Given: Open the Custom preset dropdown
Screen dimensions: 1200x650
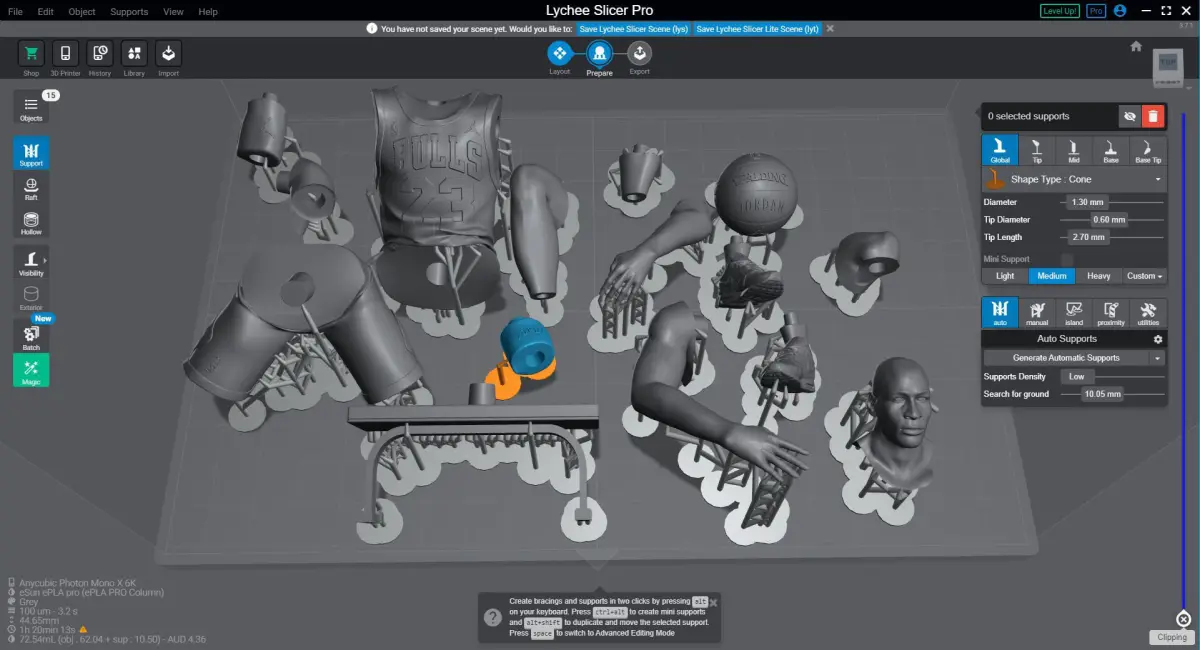Looking at the screenshot, I should click(1144, 276).
